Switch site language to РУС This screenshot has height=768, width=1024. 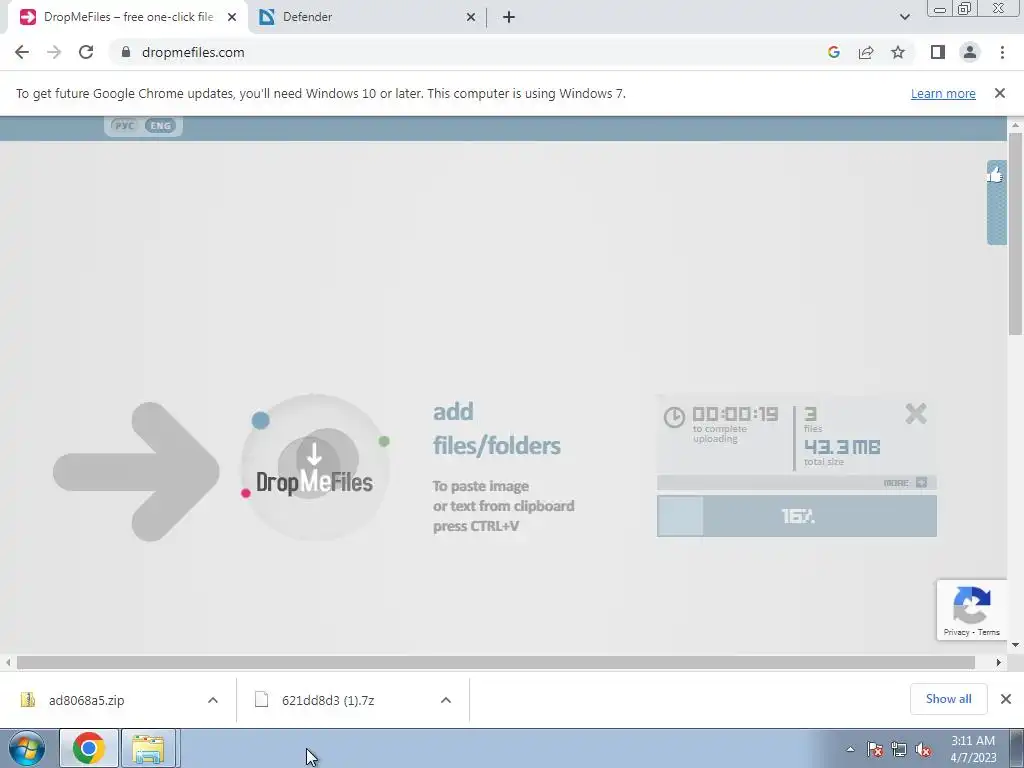[124, 125]
